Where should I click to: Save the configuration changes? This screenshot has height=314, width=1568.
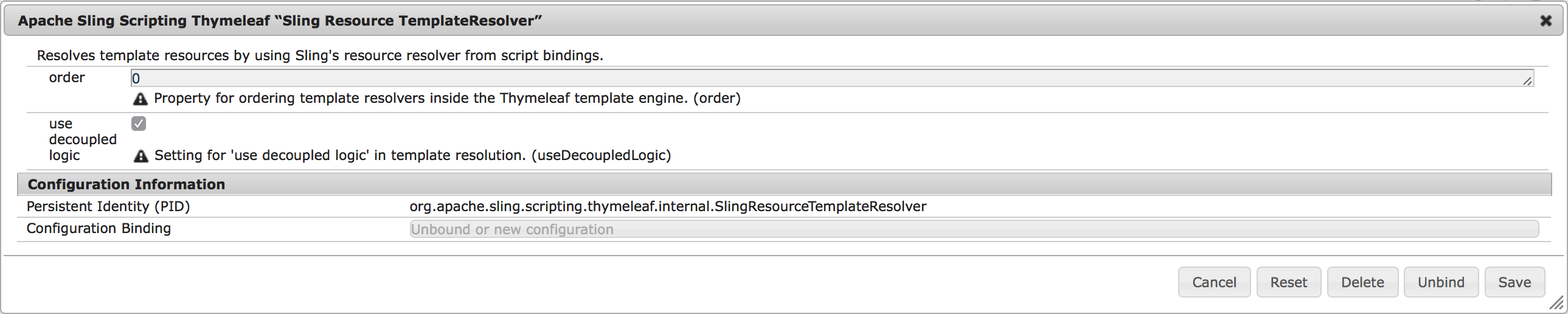[x=1514, y=282]
